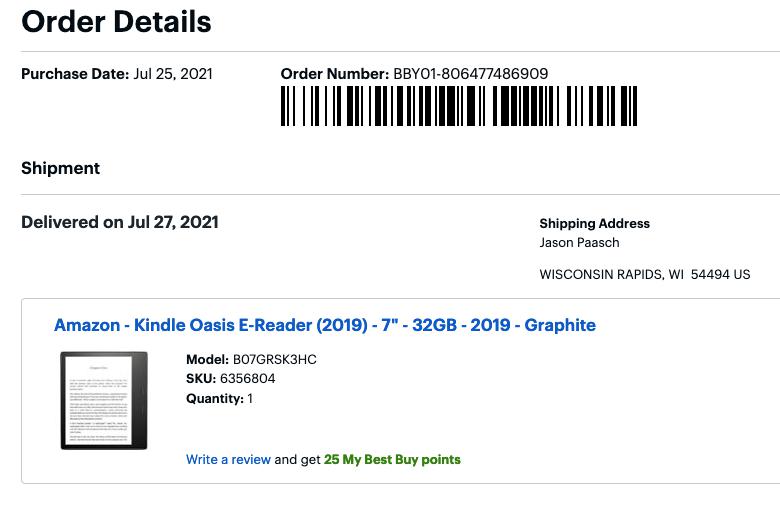
Task: Click the Shipment section heading
Action: tap(60, 168)
